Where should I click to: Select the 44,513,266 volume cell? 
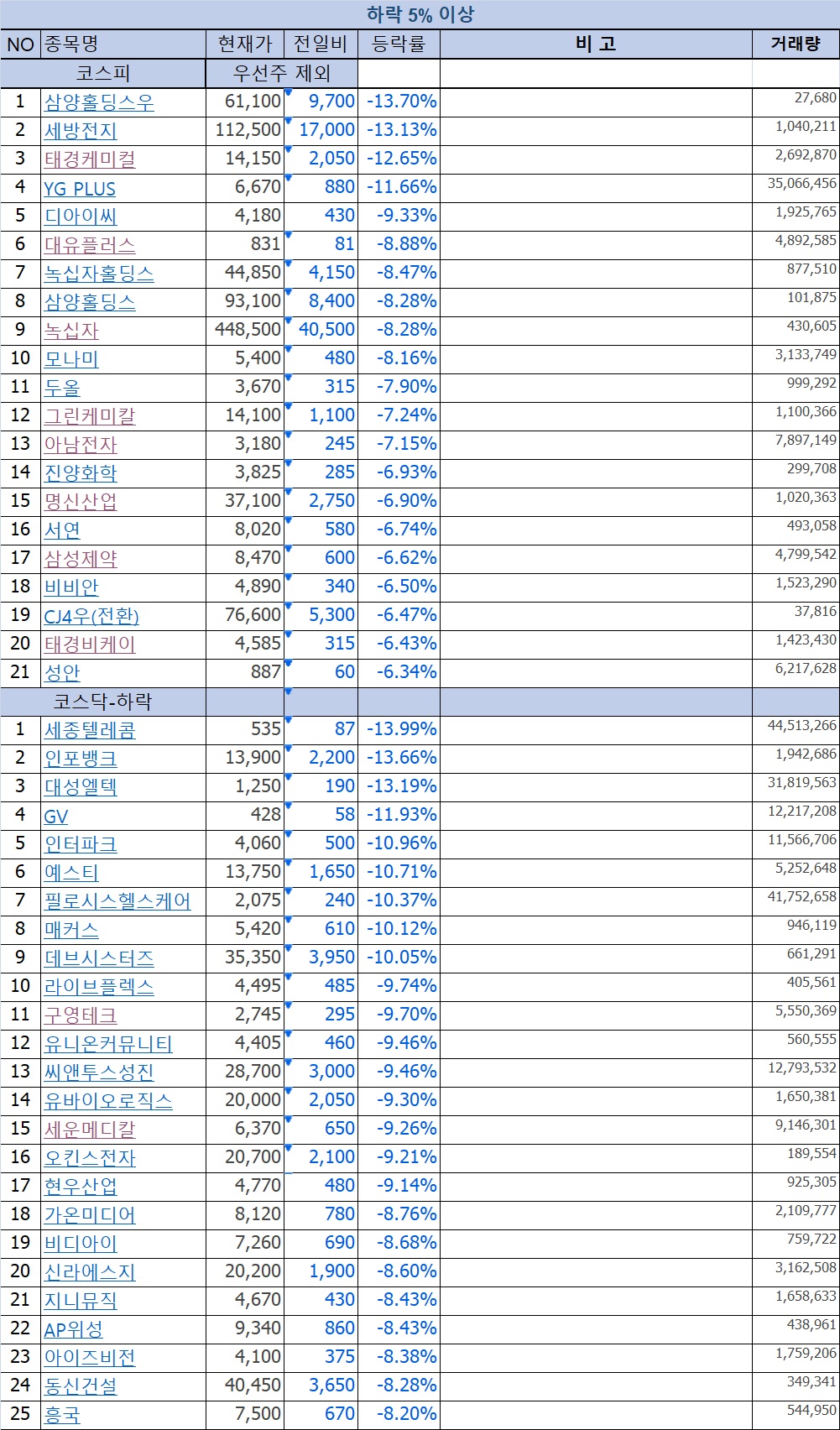(x=796, y=729)
